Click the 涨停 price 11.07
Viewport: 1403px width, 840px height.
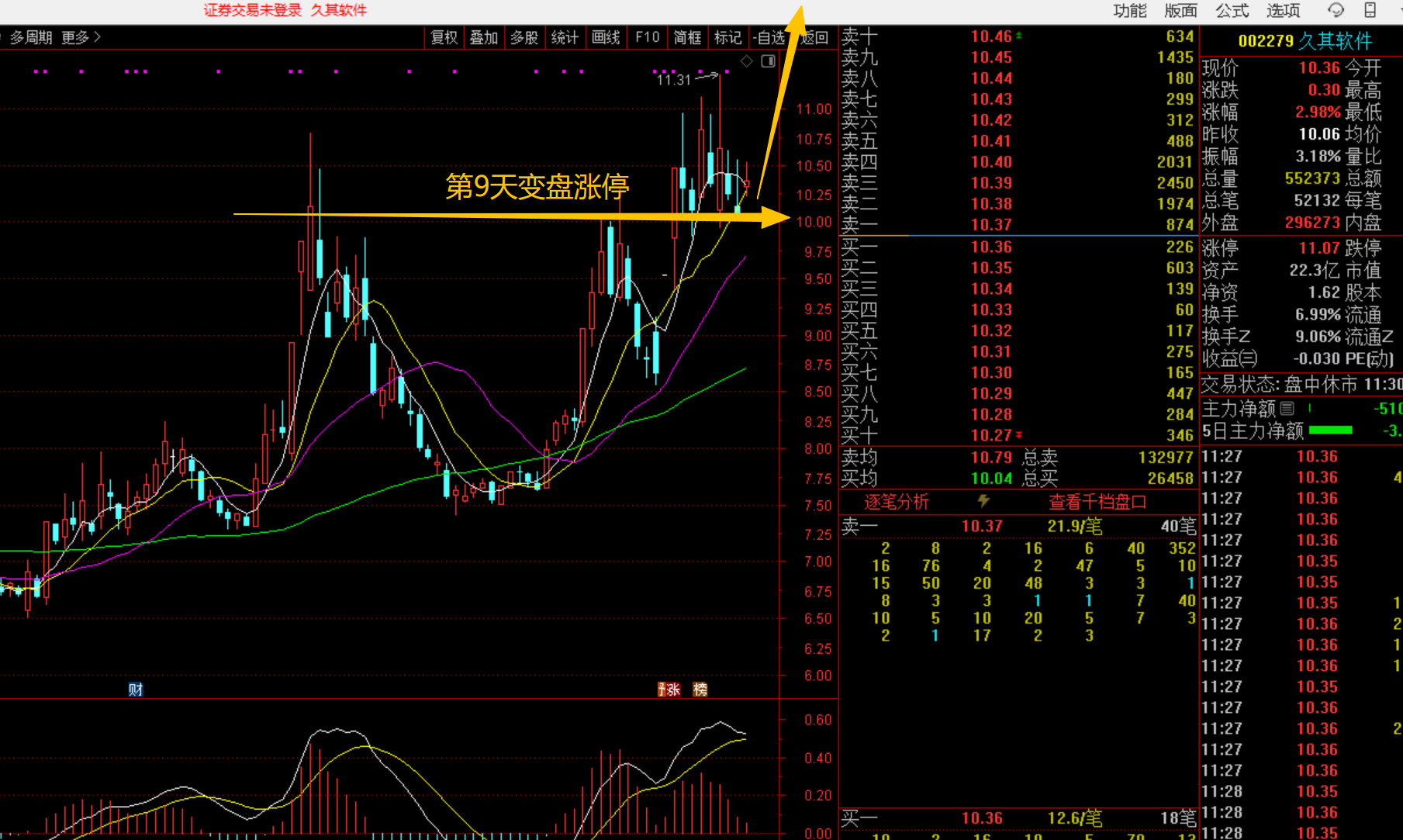1319,248
